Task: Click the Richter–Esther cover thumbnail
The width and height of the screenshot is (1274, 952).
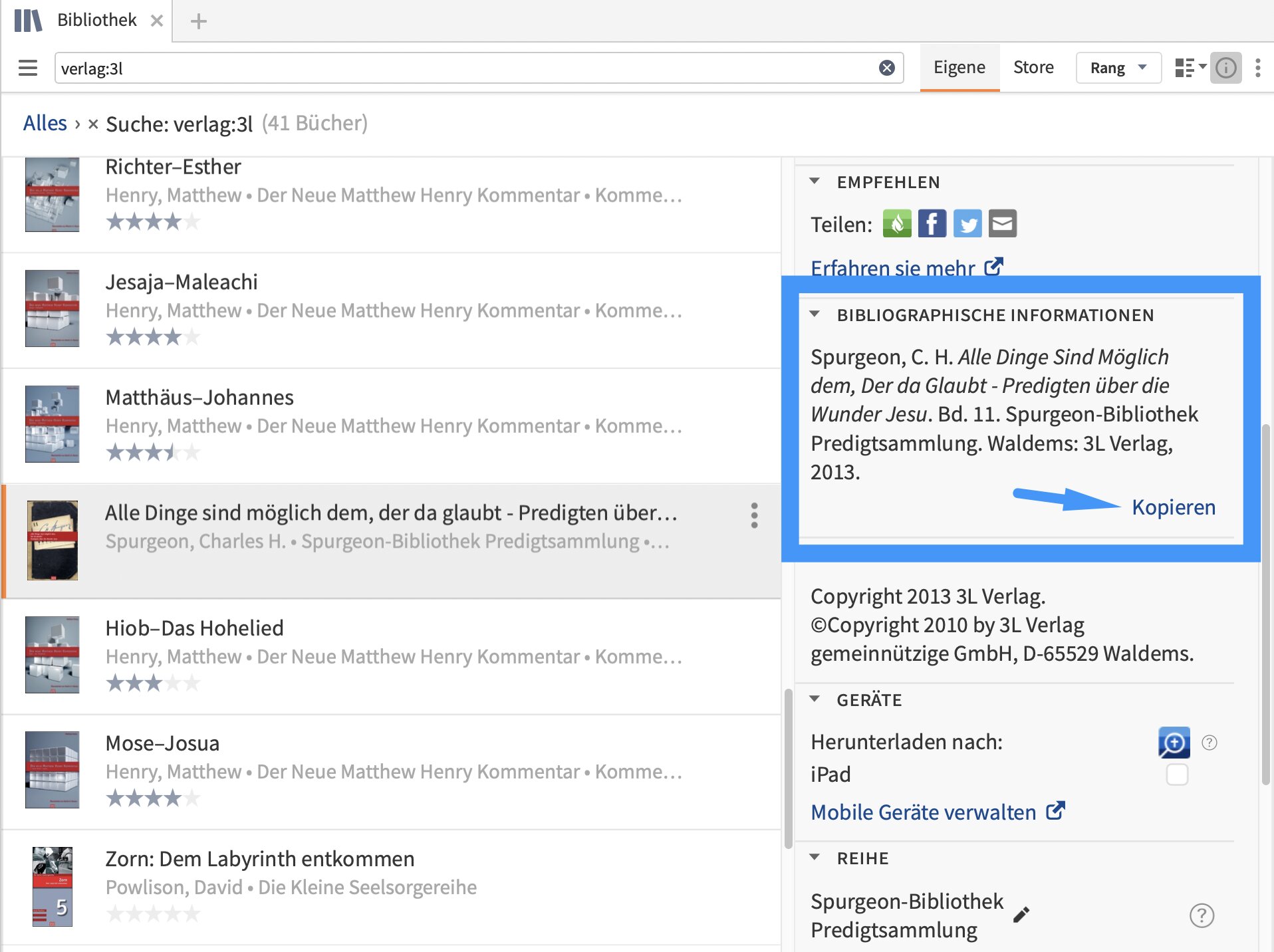Action: click(x=52, y=194)
